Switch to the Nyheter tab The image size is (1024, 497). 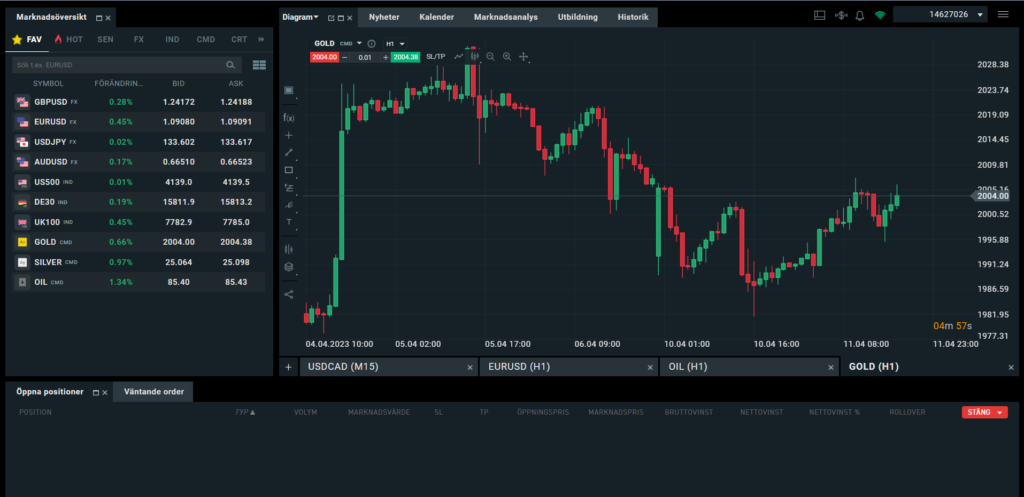[384, 17]
